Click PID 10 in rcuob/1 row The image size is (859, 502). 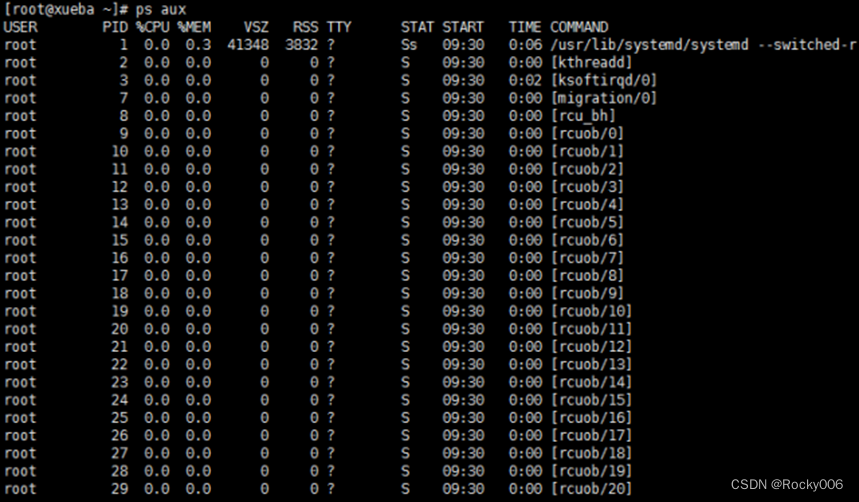pyautogui.click(x=119, y=151)
